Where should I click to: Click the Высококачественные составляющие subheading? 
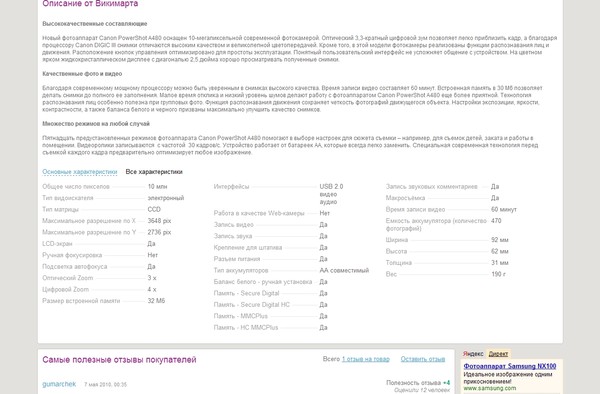95,24
